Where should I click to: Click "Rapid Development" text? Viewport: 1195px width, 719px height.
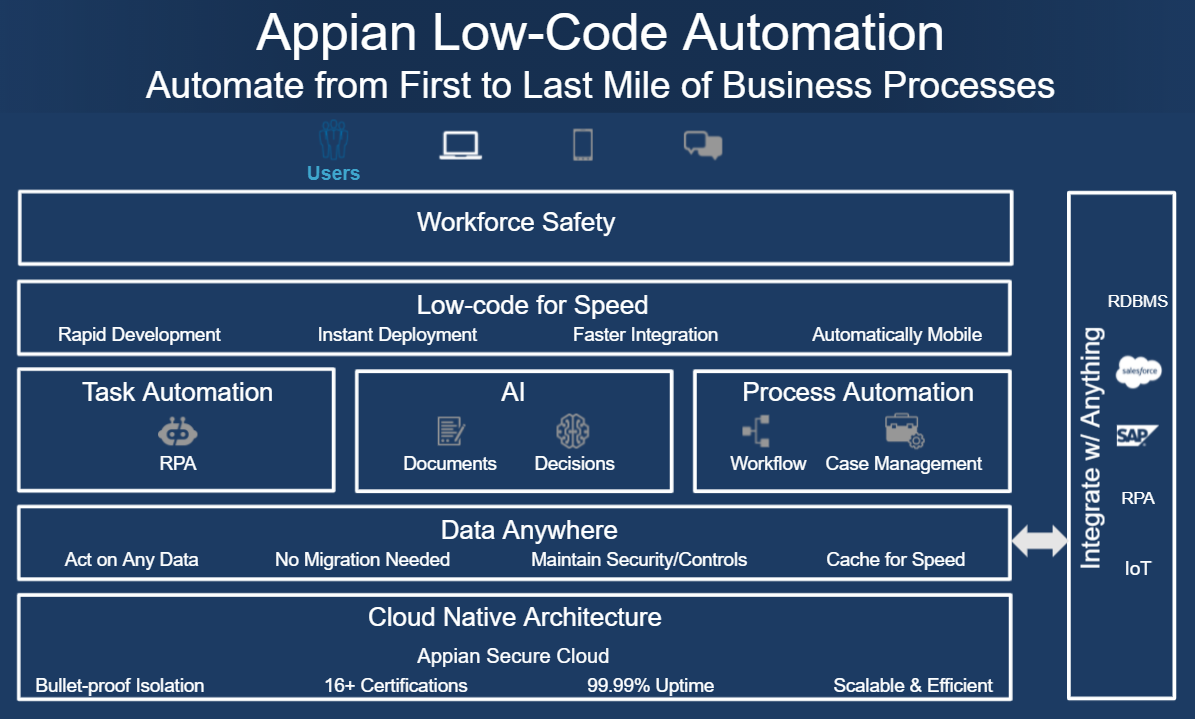[139, 335]
